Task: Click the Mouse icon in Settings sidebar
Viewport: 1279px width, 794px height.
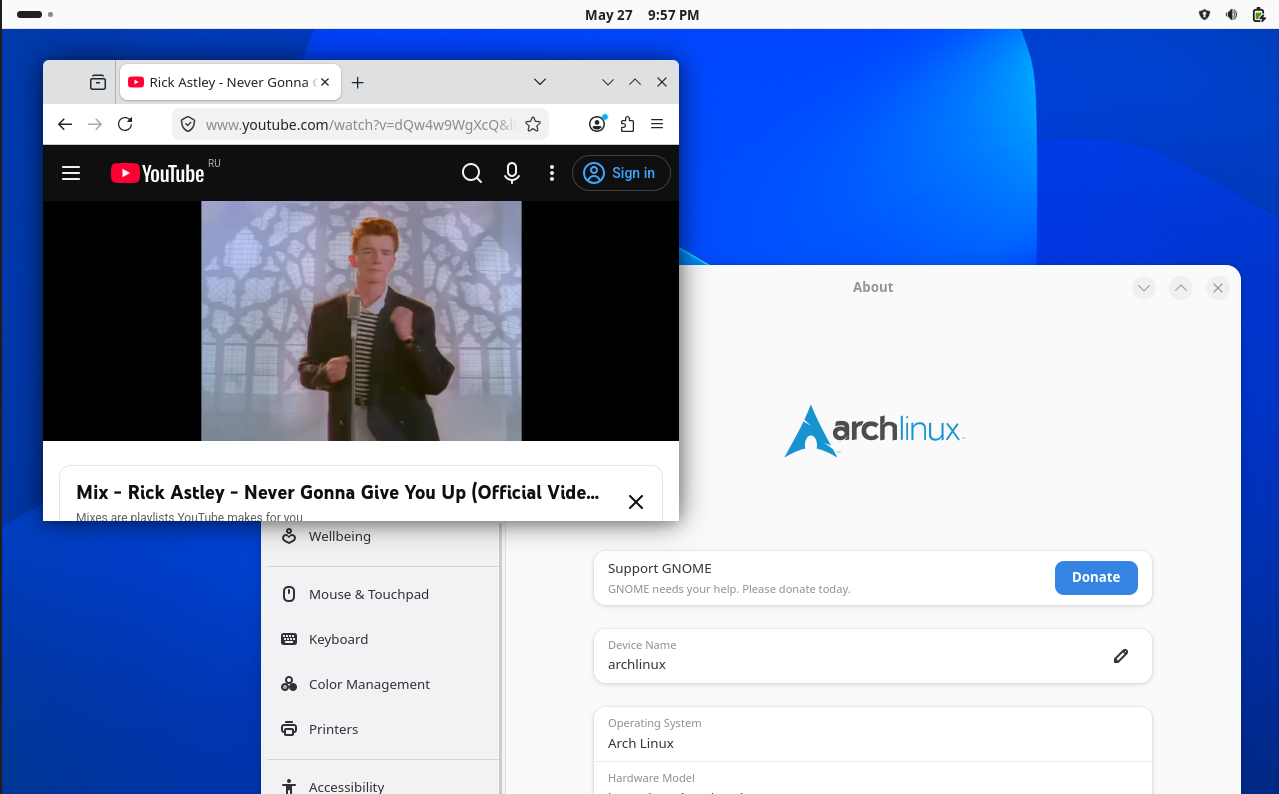Action: 289,594
